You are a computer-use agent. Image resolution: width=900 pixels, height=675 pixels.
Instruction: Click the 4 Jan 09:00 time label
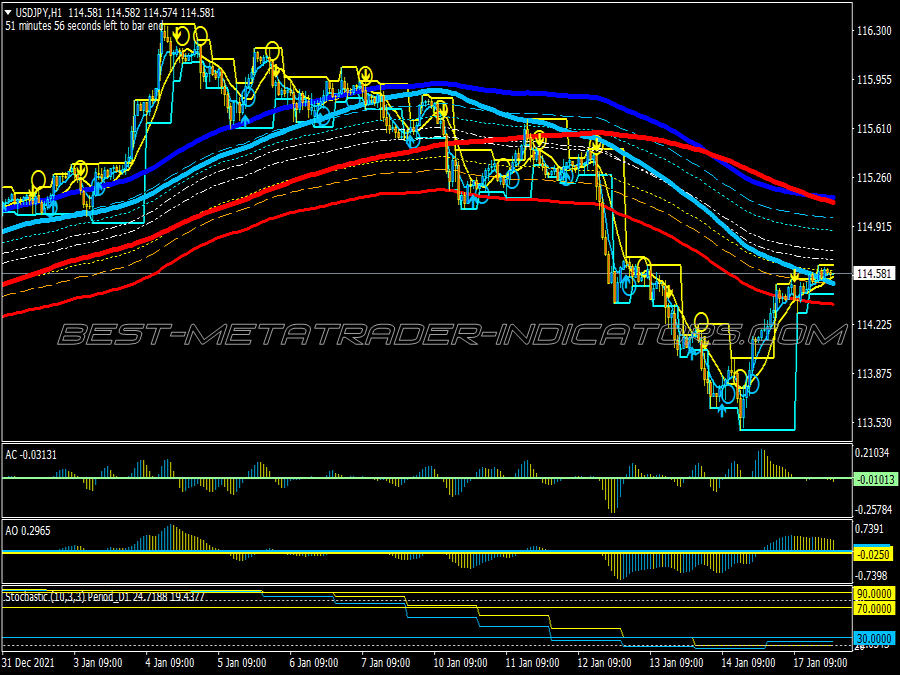coord(170,662)
